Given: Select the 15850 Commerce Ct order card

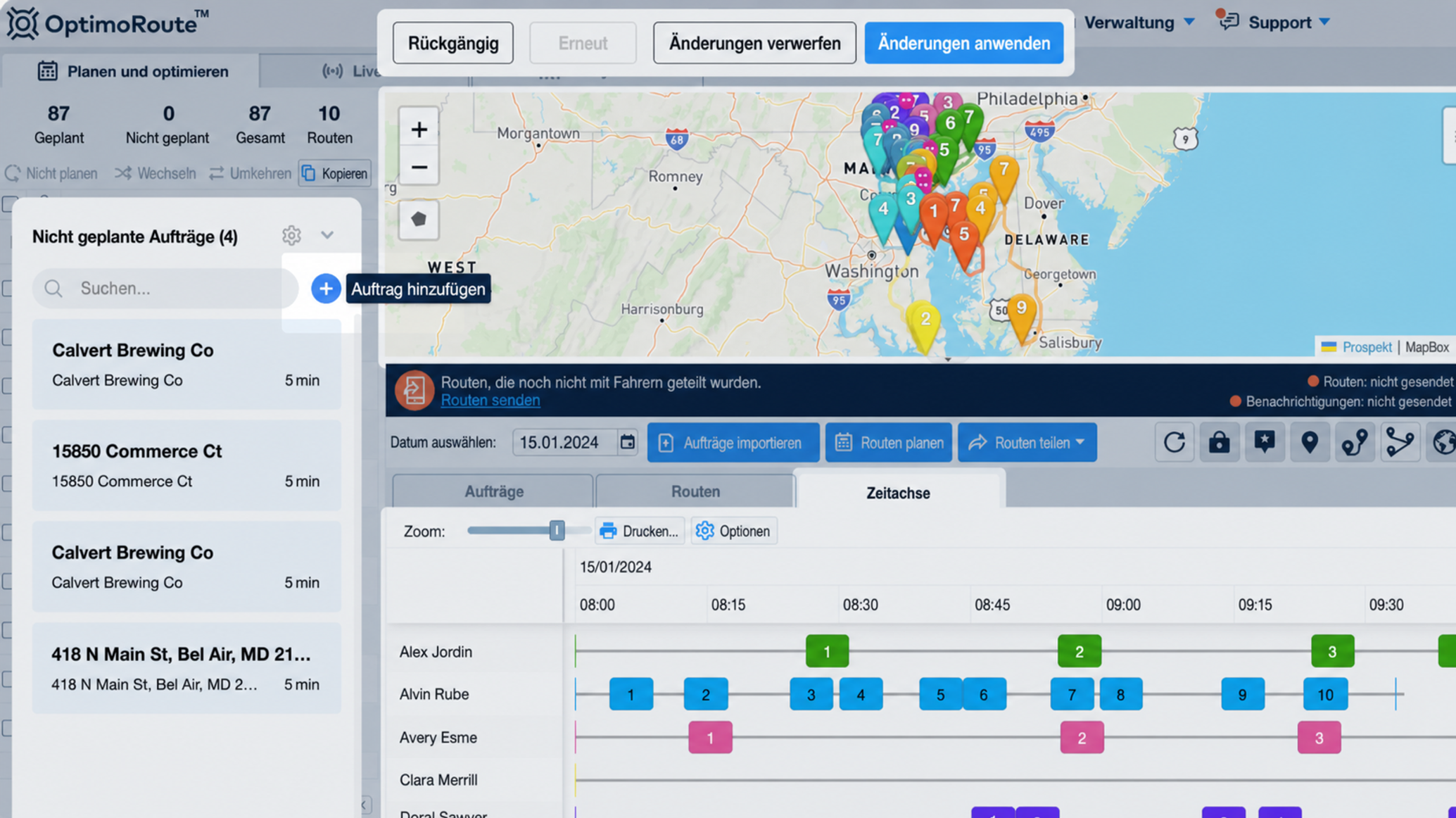Looking at the screenshot, I should tap(186, 465).
